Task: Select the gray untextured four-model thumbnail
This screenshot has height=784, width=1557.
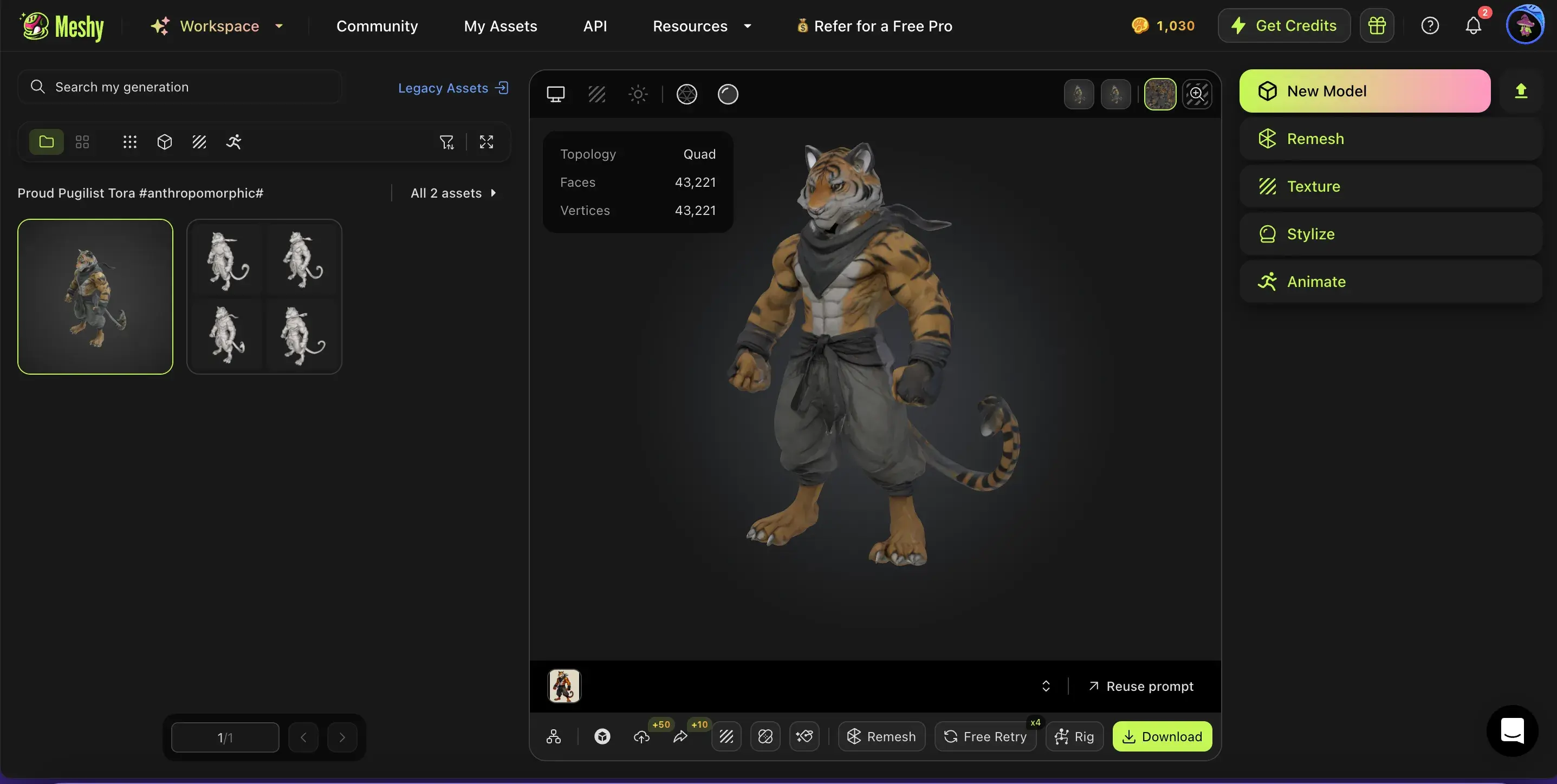Action: click(x=264, y=297)
